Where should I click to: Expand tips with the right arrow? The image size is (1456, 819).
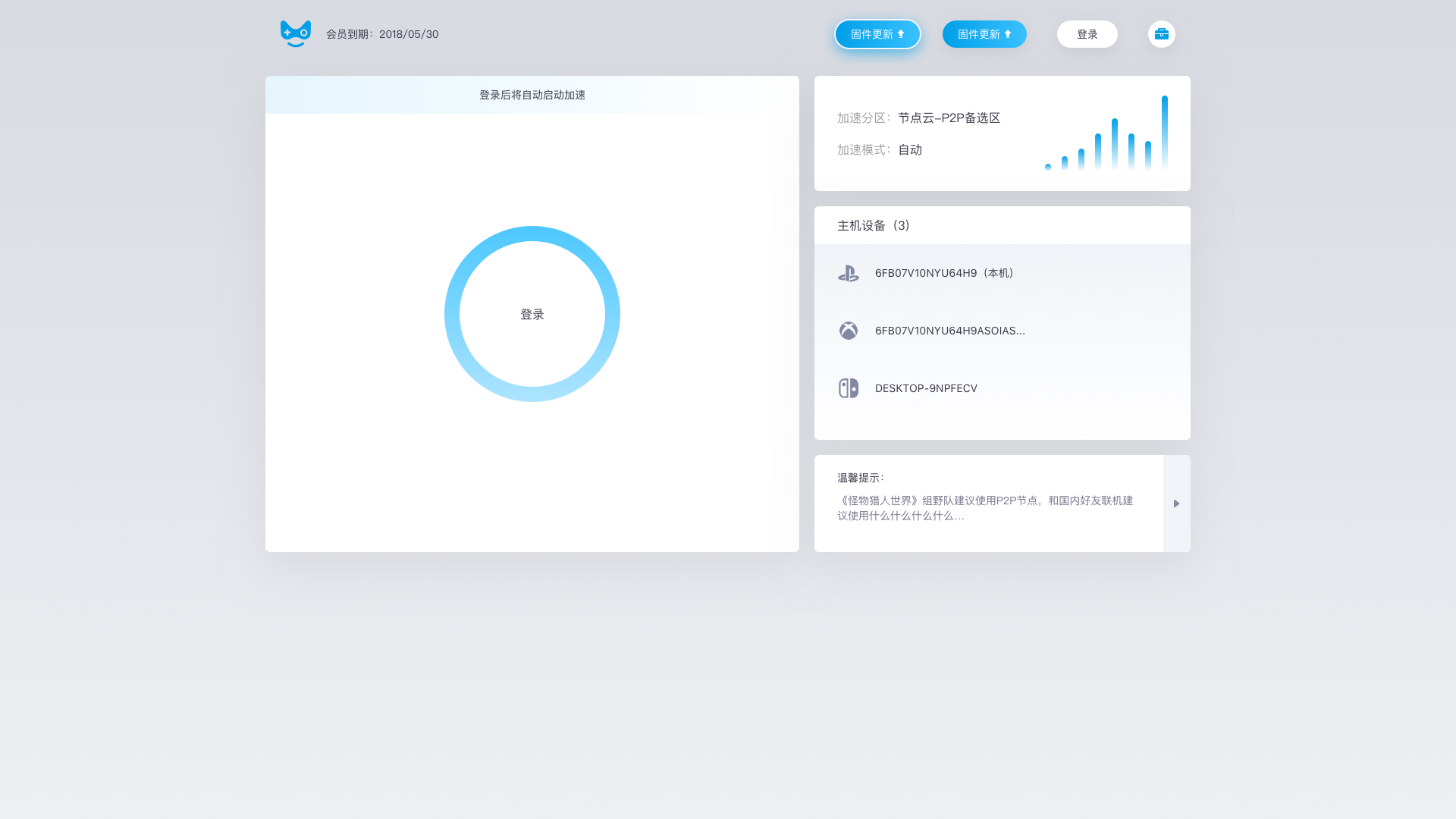pos(1177,504)
